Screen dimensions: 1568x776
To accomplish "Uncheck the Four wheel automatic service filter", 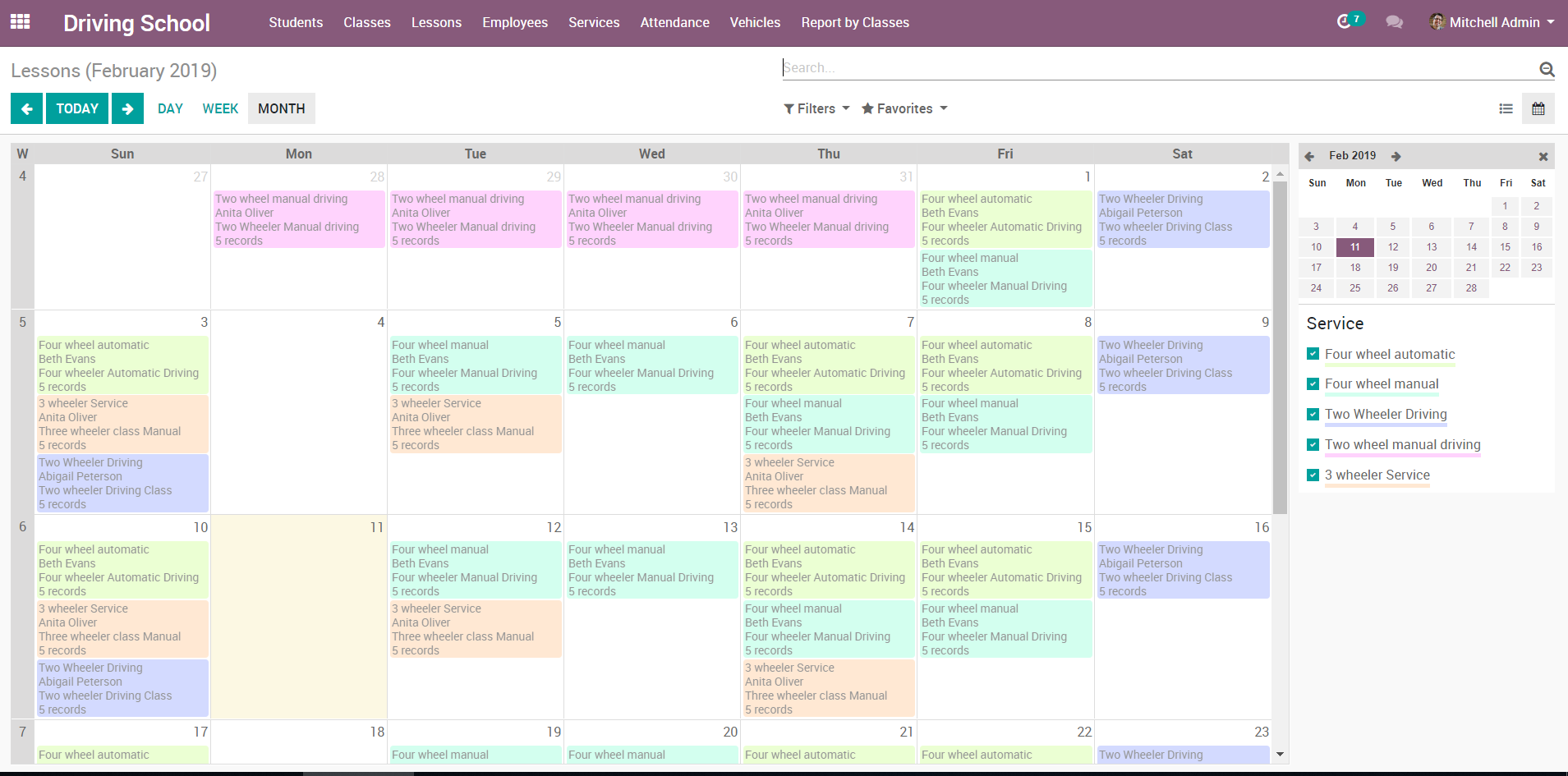I will [1313, 354].
